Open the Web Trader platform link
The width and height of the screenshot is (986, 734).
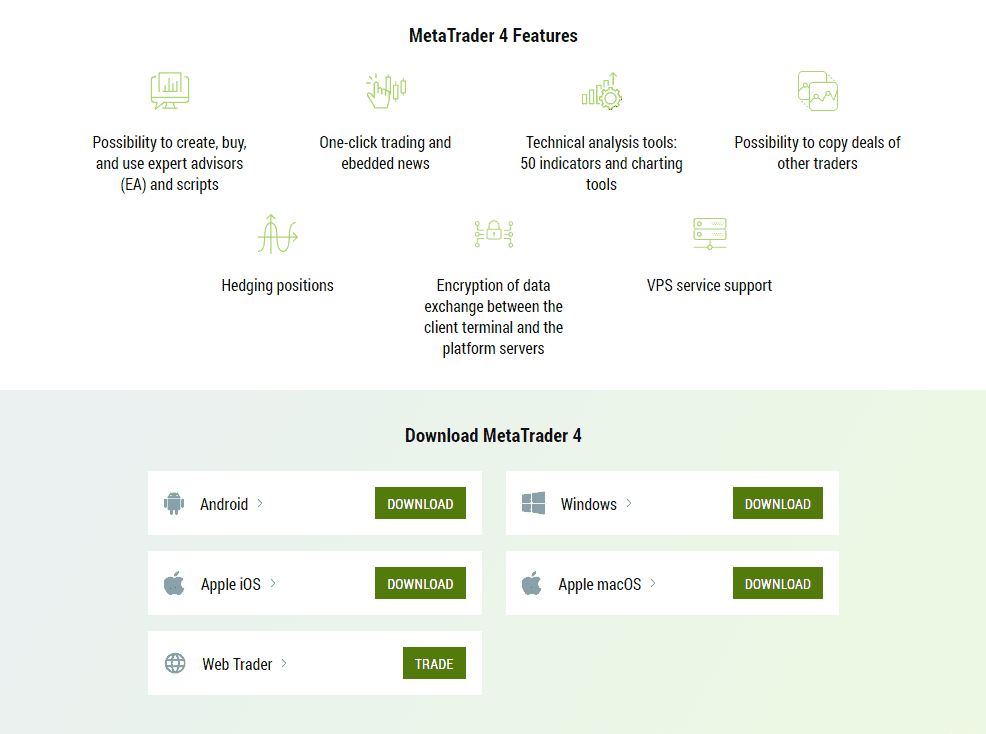coord(237,664)
